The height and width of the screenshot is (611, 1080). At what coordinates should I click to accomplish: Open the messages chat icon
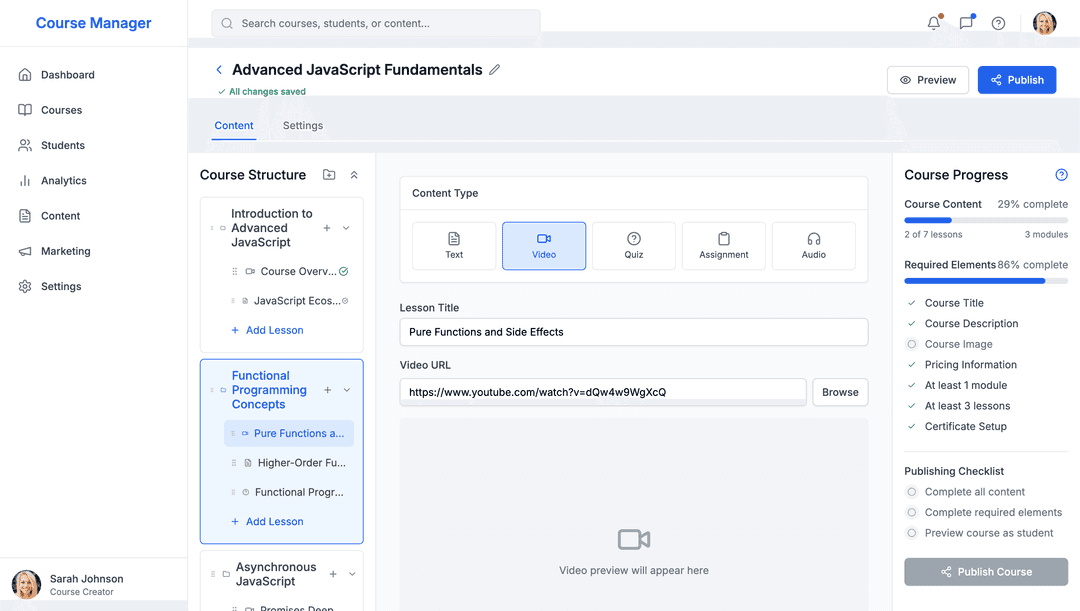point(966,23)
